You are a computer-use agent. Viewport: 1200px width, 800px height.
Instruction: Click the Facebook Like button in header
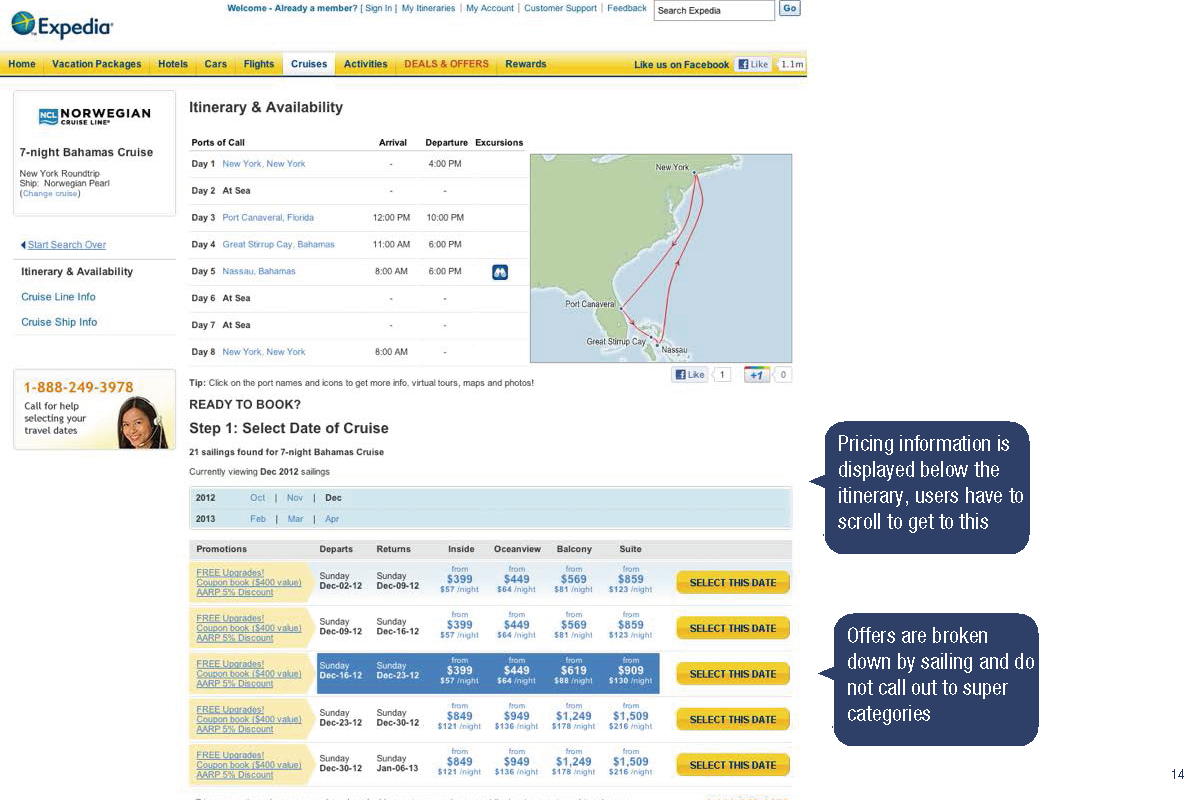coord(753,64)
